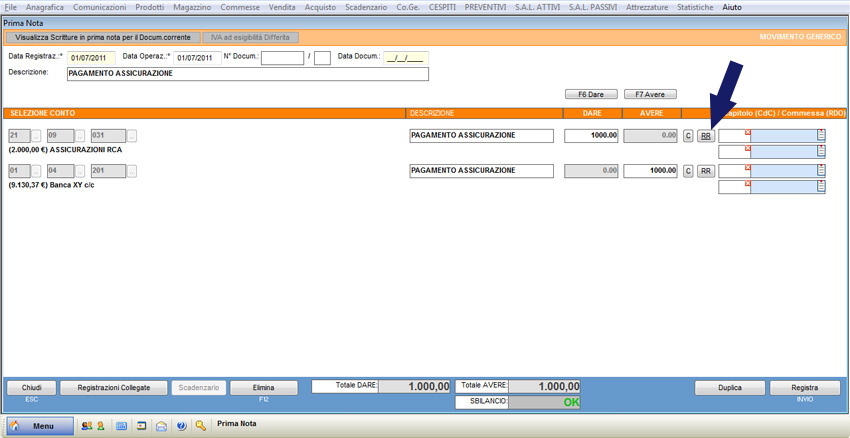850x438 pixels.
Task: Click the F6 Dare button
Action: pyautogui.click(x=591, y=94)
